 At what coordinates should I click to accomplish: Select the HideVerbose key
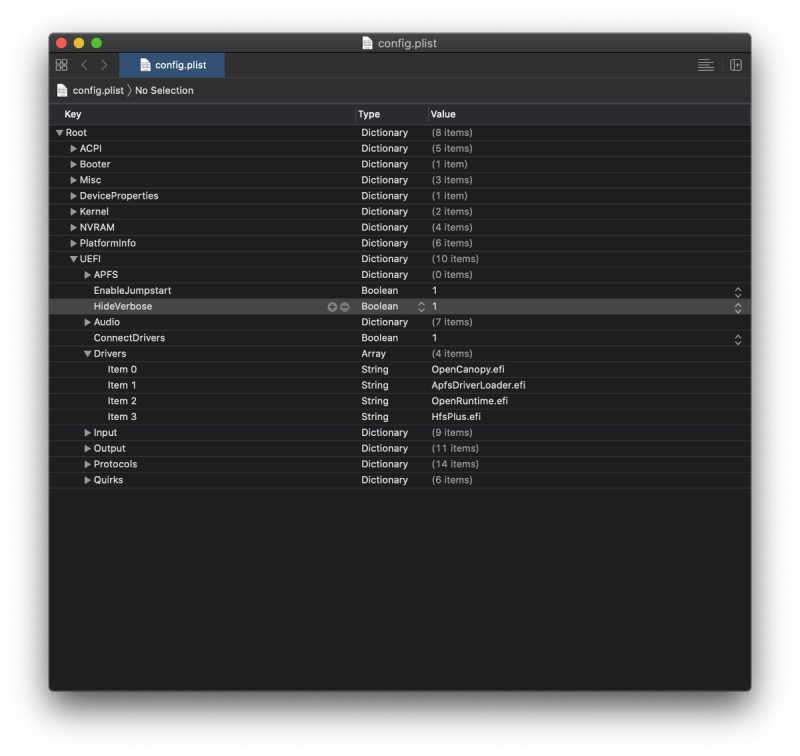point(122,307)
